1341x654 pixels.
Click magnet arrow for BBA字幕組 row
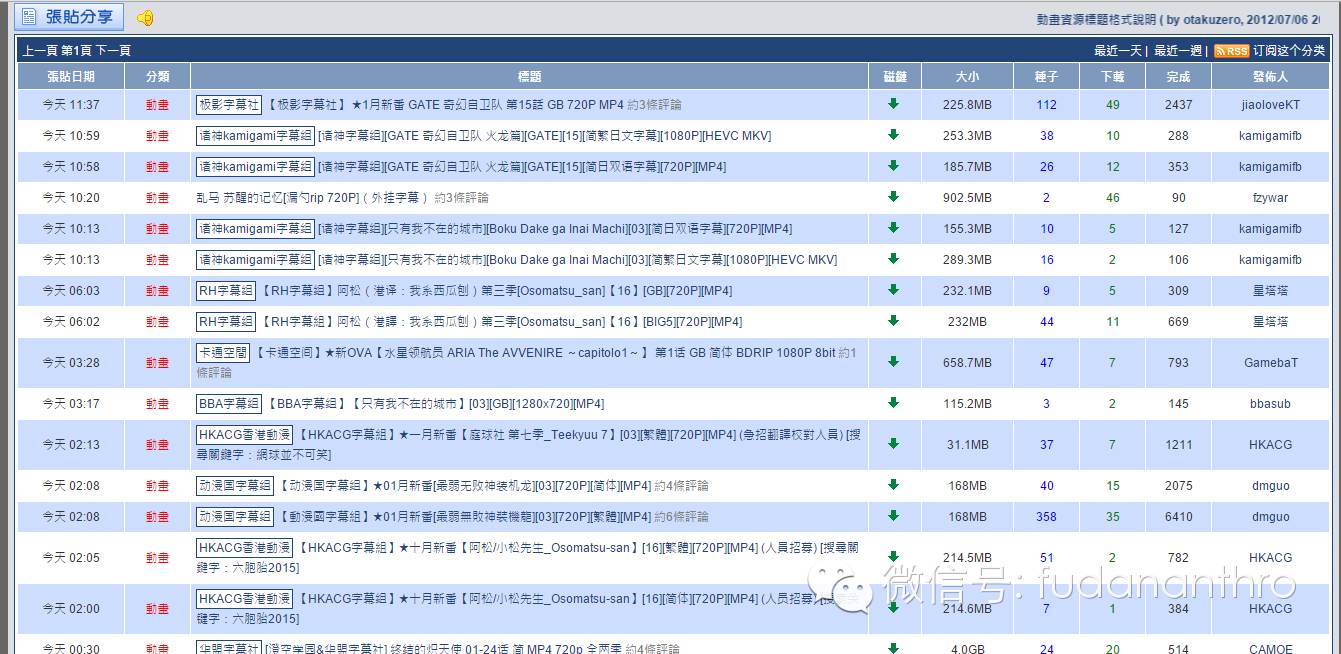coord(893,402)
